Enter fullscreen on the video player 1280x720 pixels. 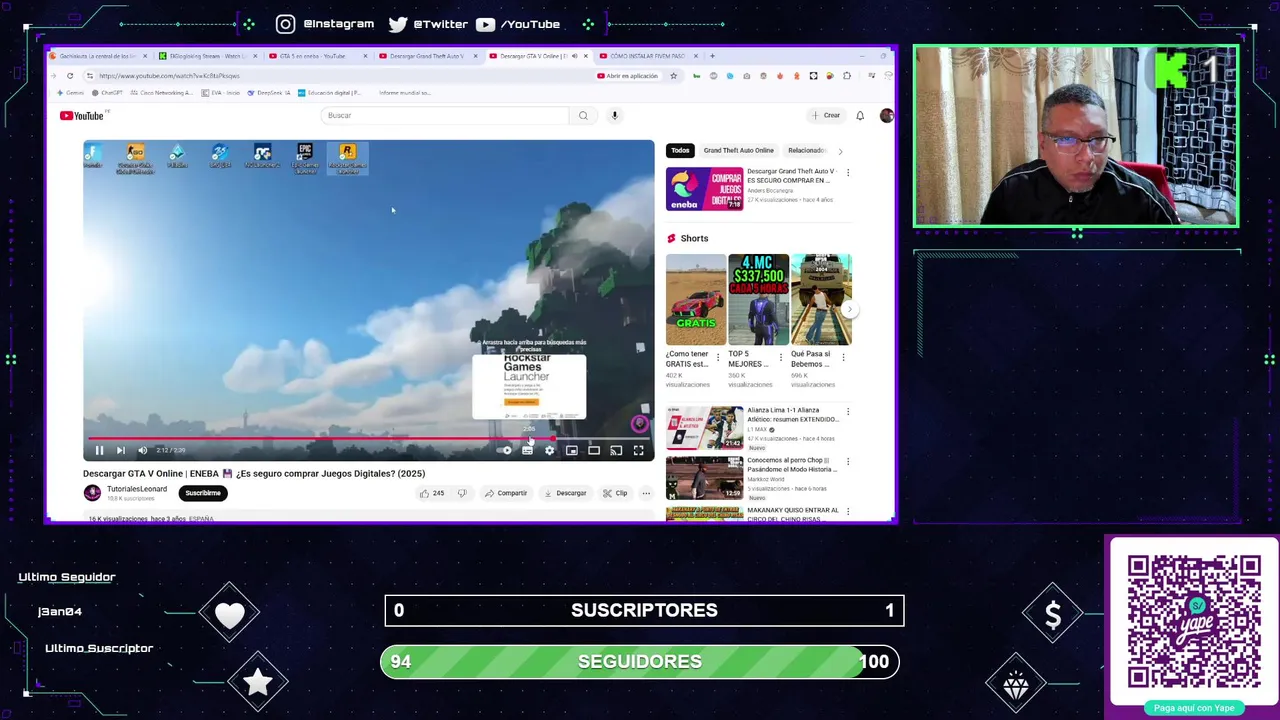click(638, 451)
